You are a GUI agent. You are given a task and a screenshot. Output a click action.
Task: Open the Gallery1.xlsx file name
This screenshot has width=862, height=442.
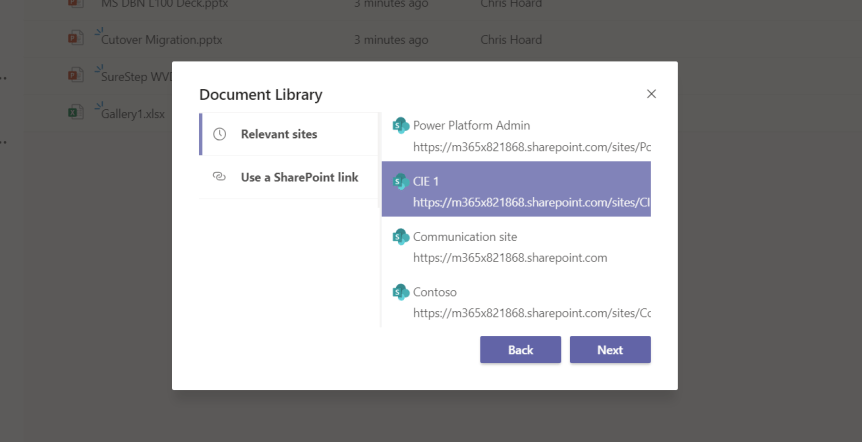click(133, 114)
